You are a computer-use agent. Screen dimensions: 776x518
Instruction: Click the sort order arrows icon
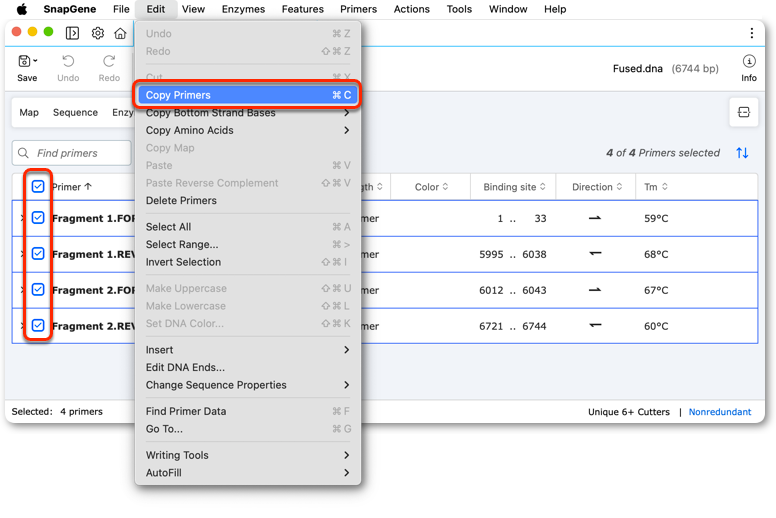coord(742,153)
